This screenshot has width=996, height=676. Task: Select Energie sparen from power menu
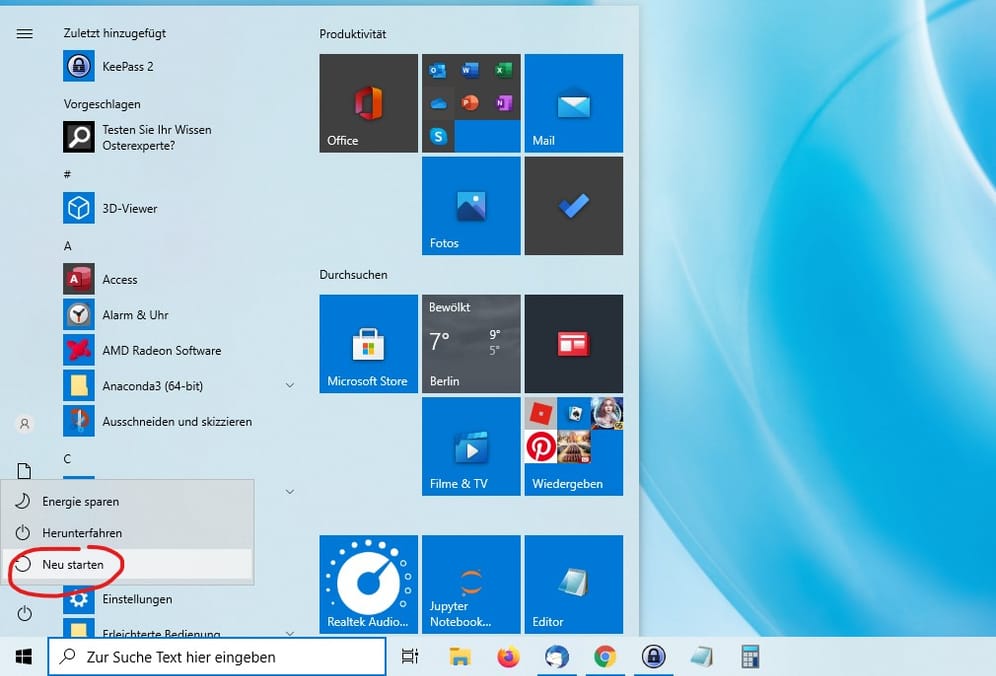tap(128, 501)
